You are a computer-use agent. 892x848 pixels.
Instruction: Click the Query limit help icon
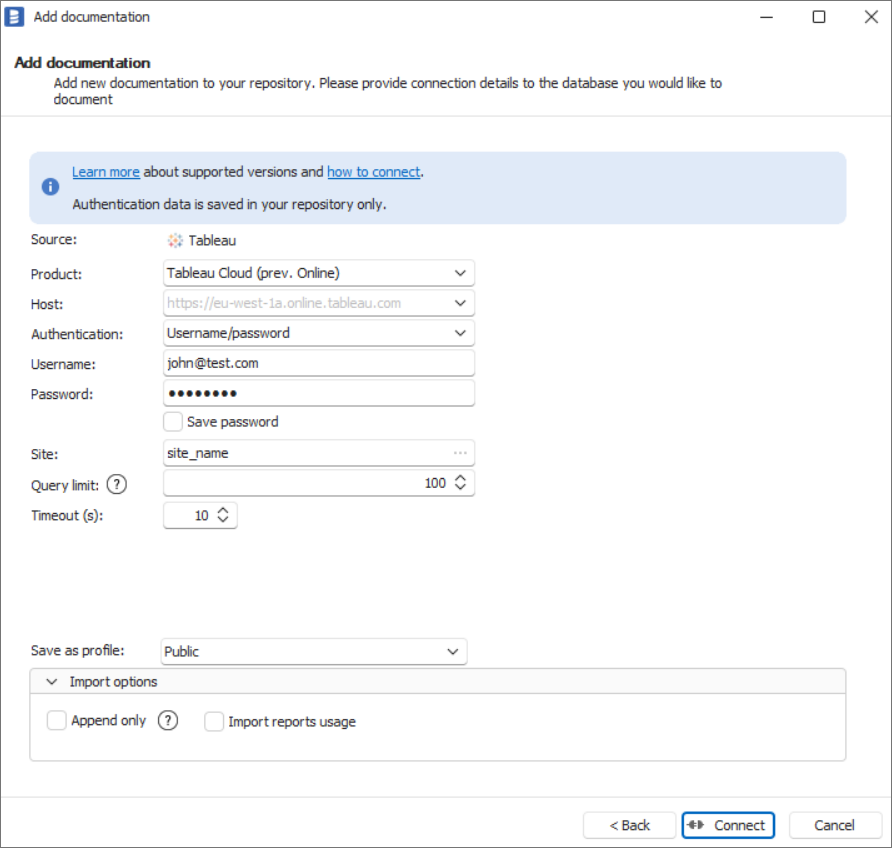117,485
